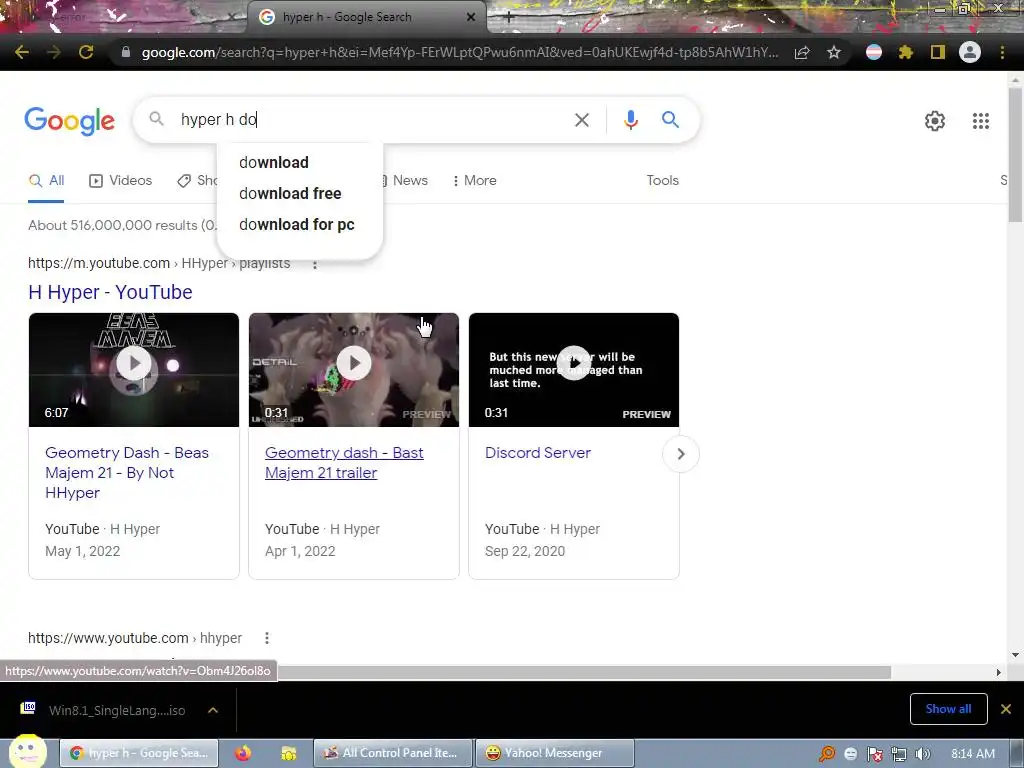Play the Beas Majem 21 video thumbnail
The width and height of the screenshot is (1024, 768).
point(134,370)
